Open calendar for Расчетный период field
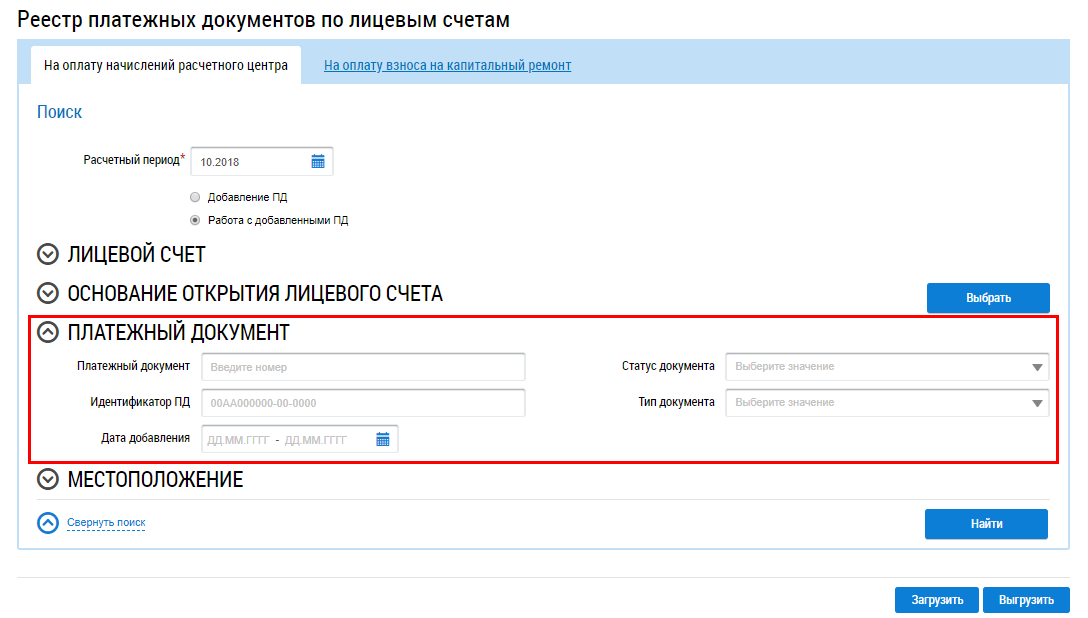Viewport: 1088px width, 618px height. (x=318, y=162)
